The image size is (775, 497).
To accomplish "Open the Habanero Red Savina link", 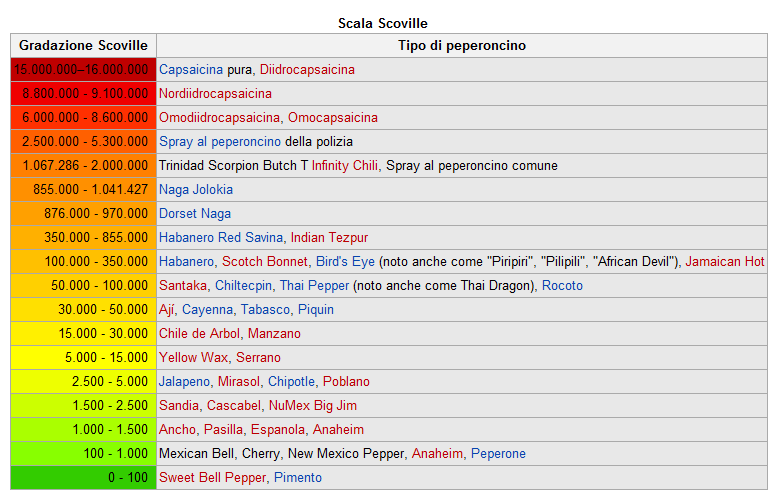I will pyautogui.click(x=220, y=238).
